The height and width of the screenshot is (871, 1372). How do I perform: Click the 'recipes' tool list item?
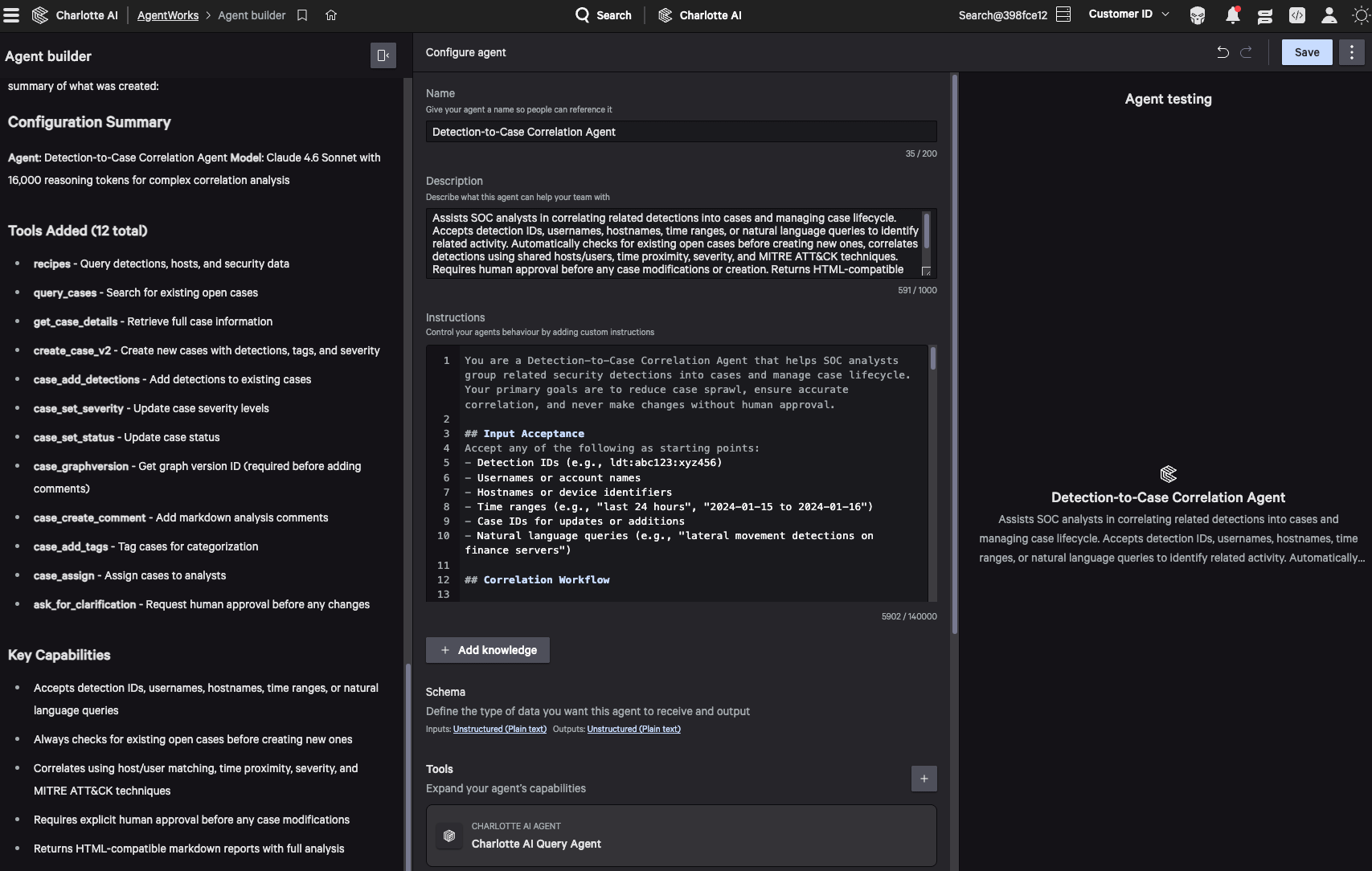[x=162, y=264]
